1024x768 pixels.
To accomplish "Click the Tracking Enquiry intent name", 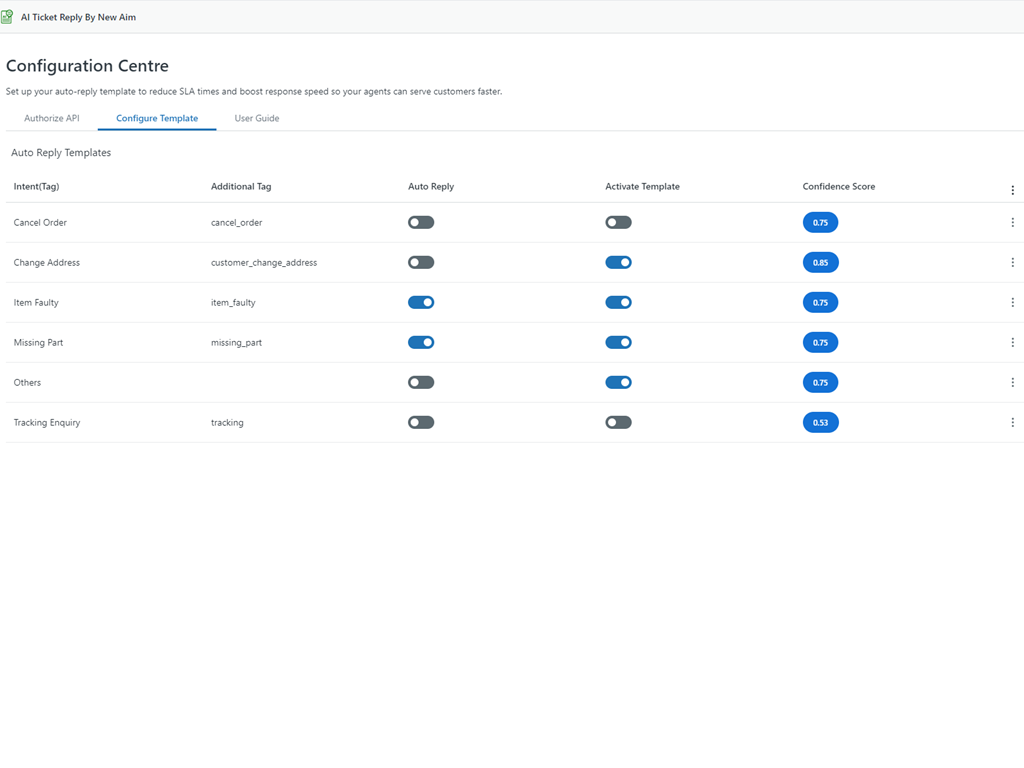I will [x=47, y=423].
